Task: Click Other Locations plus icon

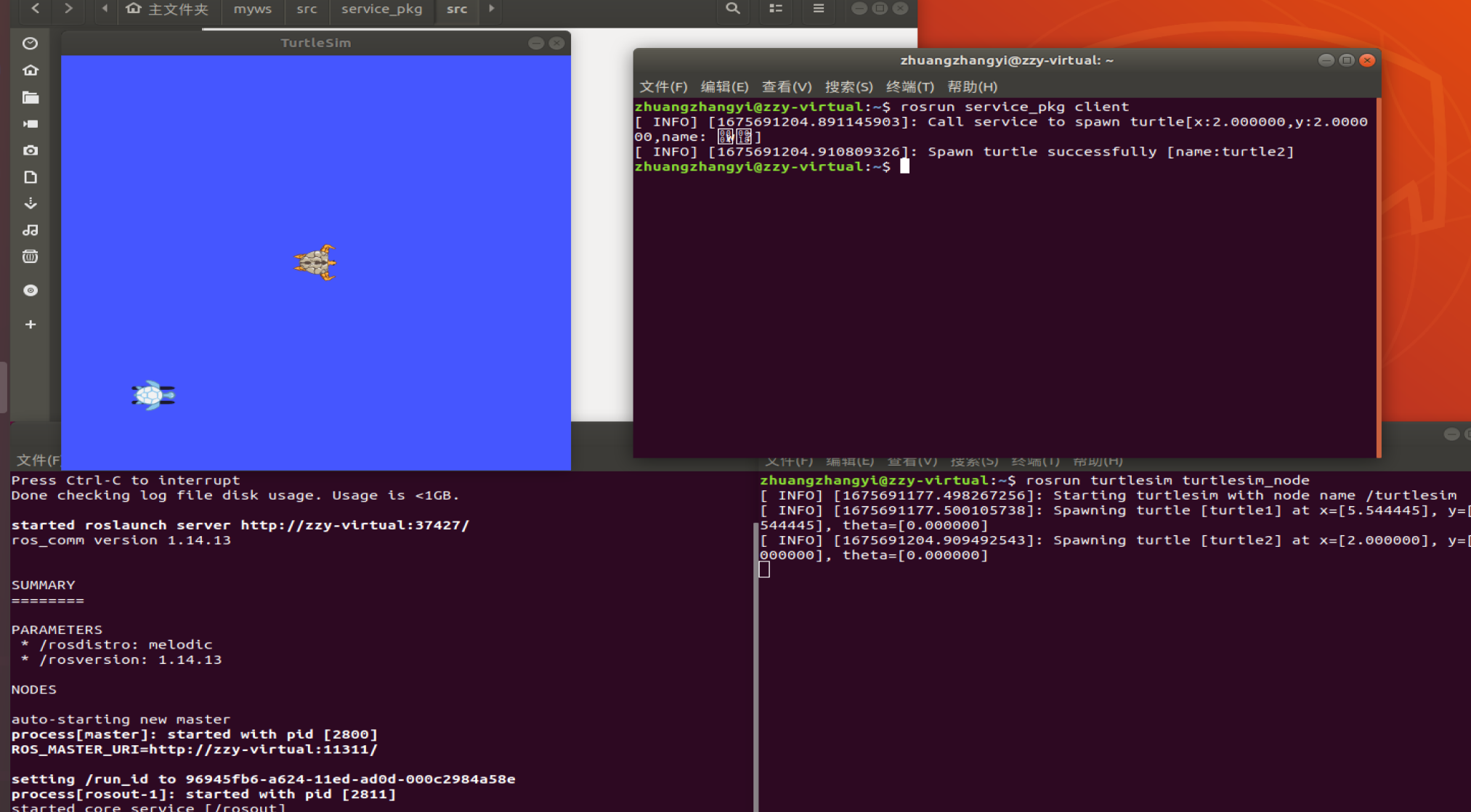Action: (x=30, y=325)
